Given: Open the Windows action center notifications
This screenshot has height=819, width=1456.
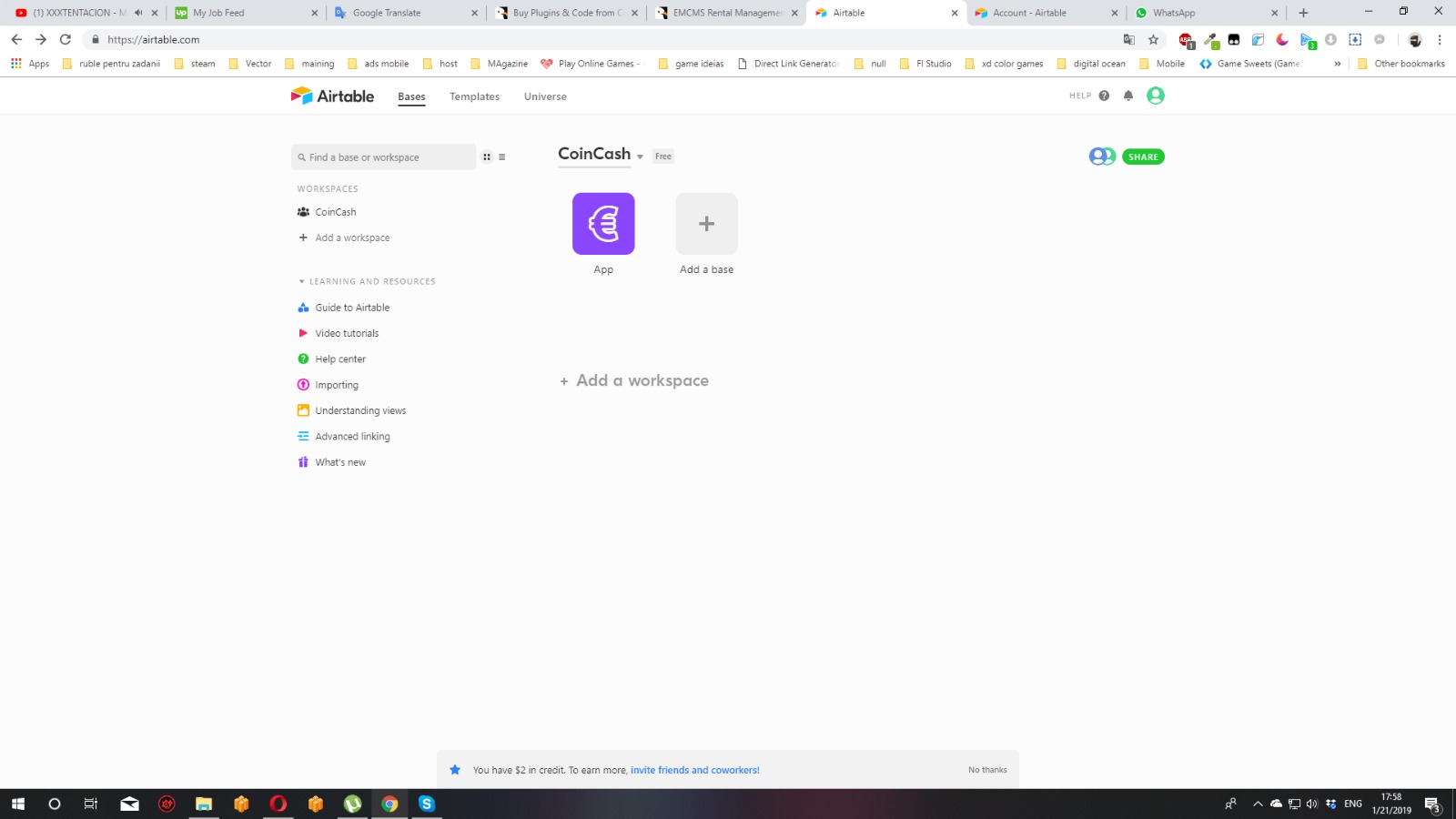Looking at the screenshot, I should [x=1432, y=804].
